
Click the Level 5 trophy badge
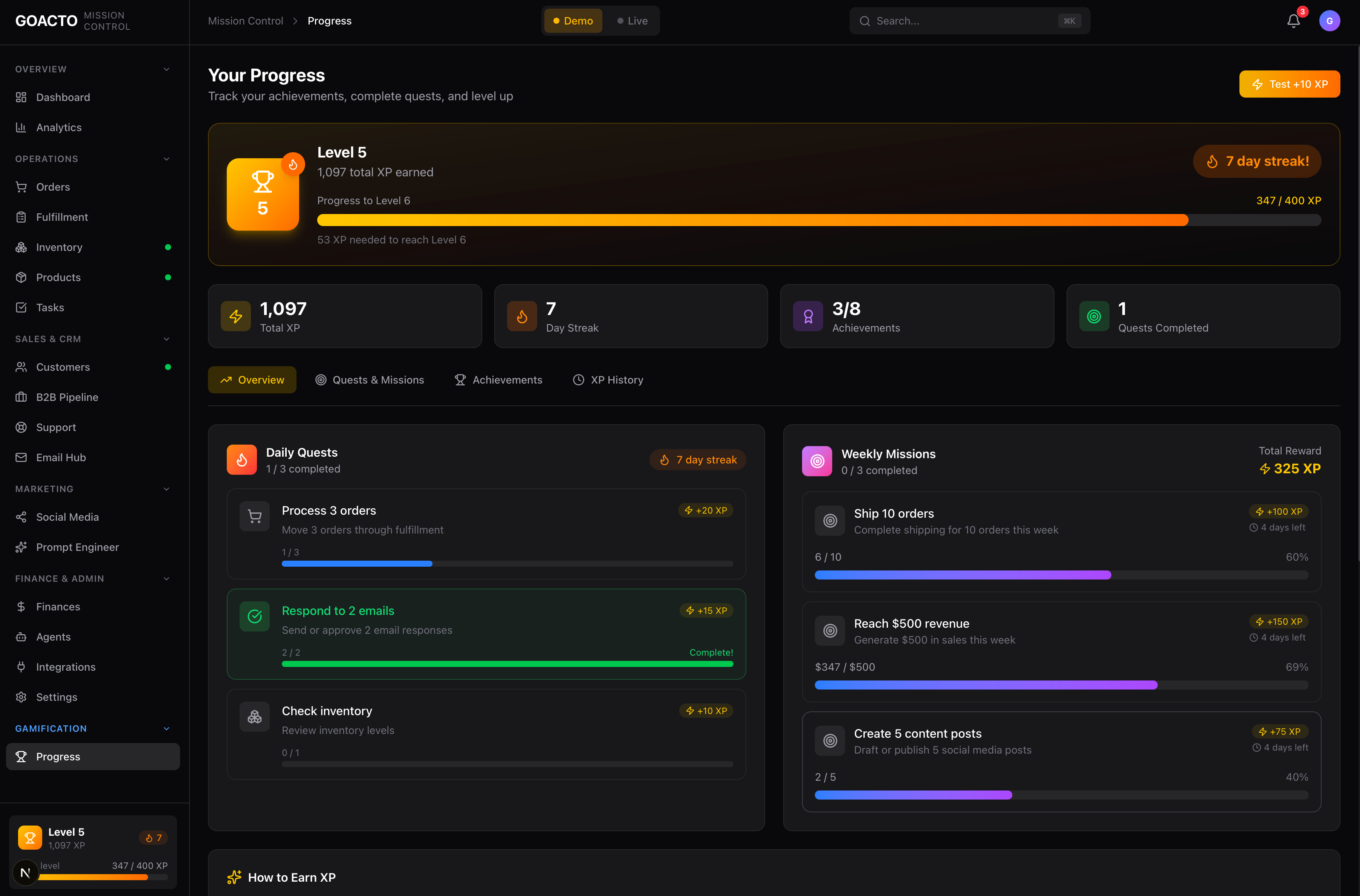pyautogui.click(x=262, y=194)
